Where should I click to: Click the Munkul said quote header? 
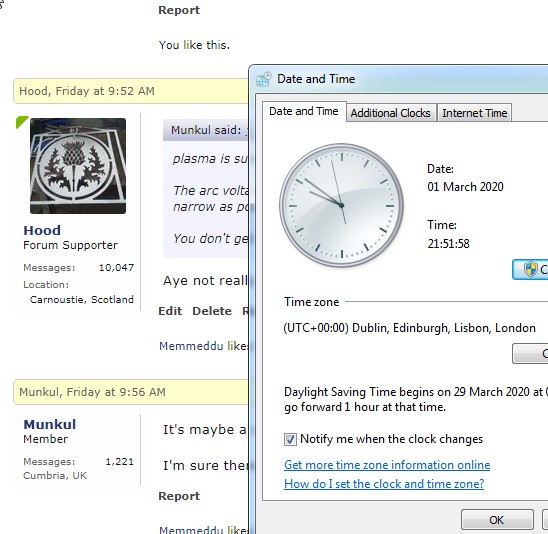click(x=206, y=130)
